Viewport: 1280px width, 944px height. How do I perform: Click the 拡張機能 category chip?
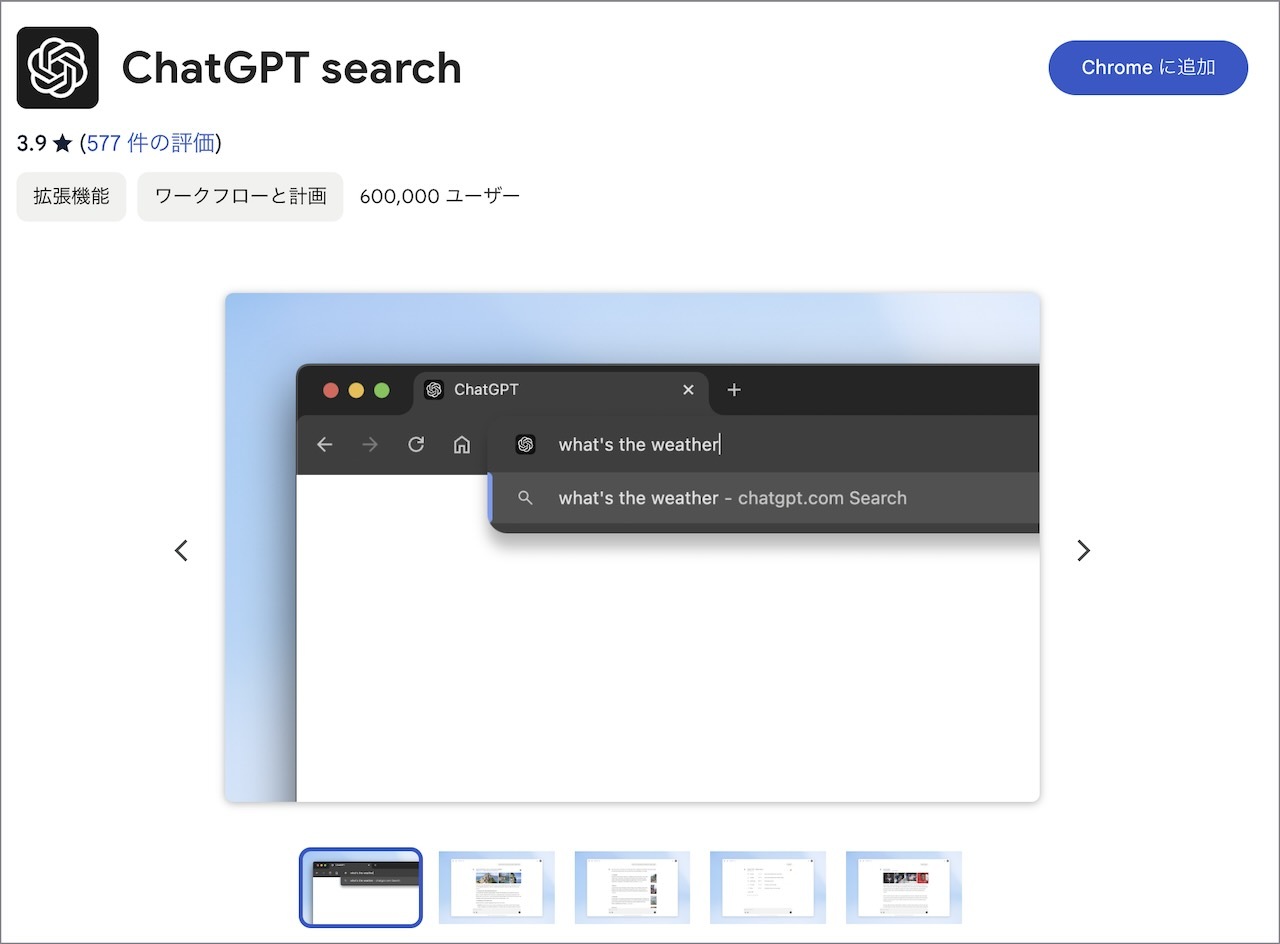point(72,196)
